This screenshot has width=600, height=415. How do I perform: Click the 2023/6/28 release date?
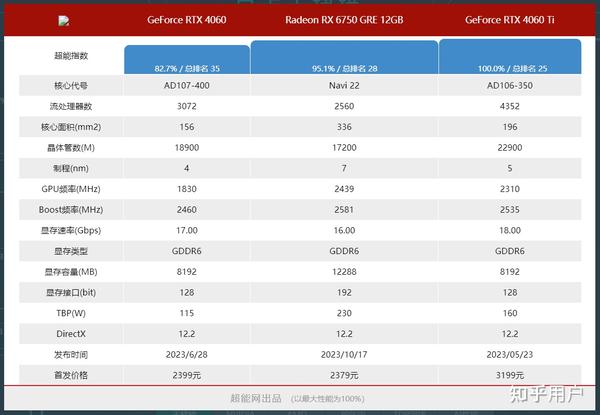(x=187, y=355)
